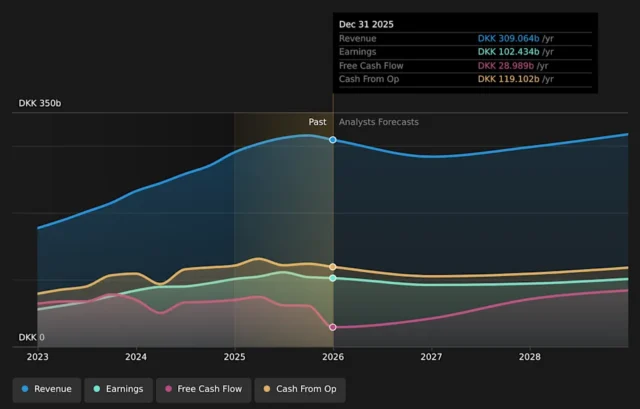Toggle the Revenue series in the legend
The height and width of the screenshot is (409, 640).
click(45, 389)
